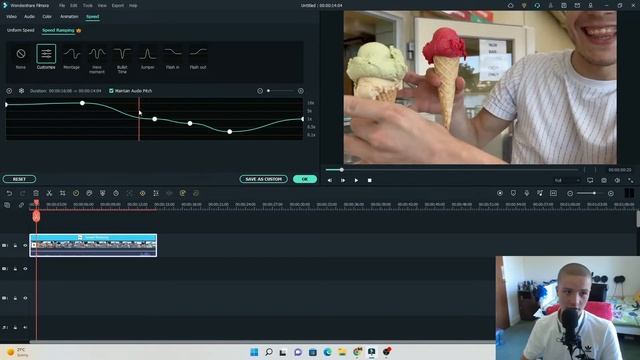Split the clip with the scissors icon
Screen dimensions: 640x360
tap(49, 193)
